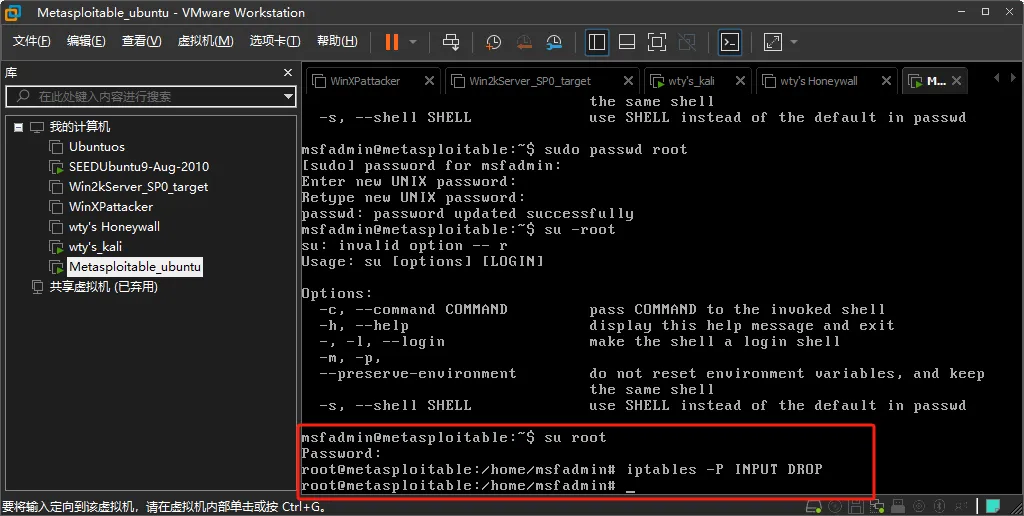Click the floppy drive status icon
This screenshot has height=516, width=1024.
(x=856, y=507)
